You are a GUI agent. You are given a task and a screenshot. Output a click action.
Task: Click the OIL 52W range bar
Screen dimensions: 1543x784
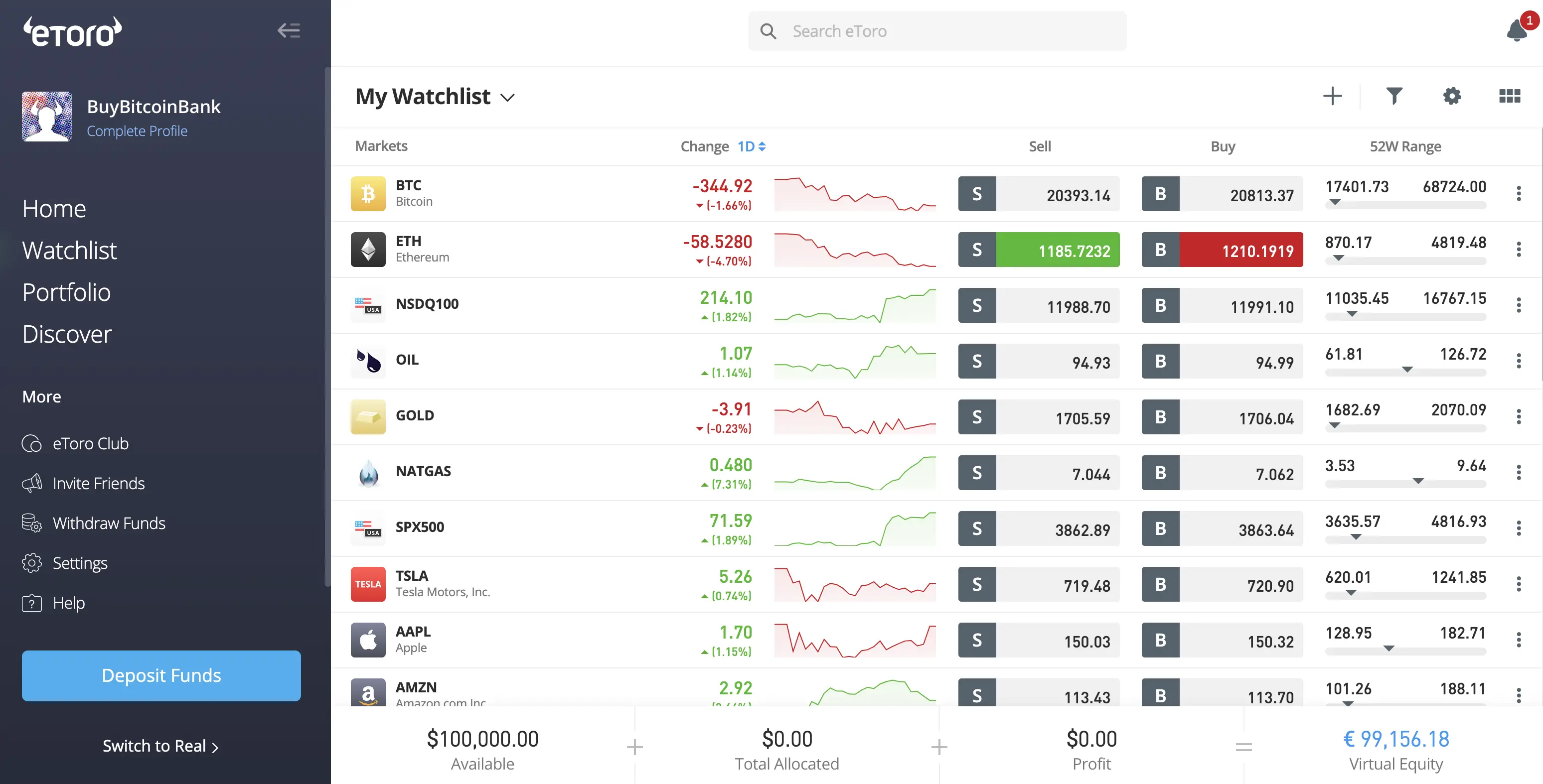tap(1405, 372)
